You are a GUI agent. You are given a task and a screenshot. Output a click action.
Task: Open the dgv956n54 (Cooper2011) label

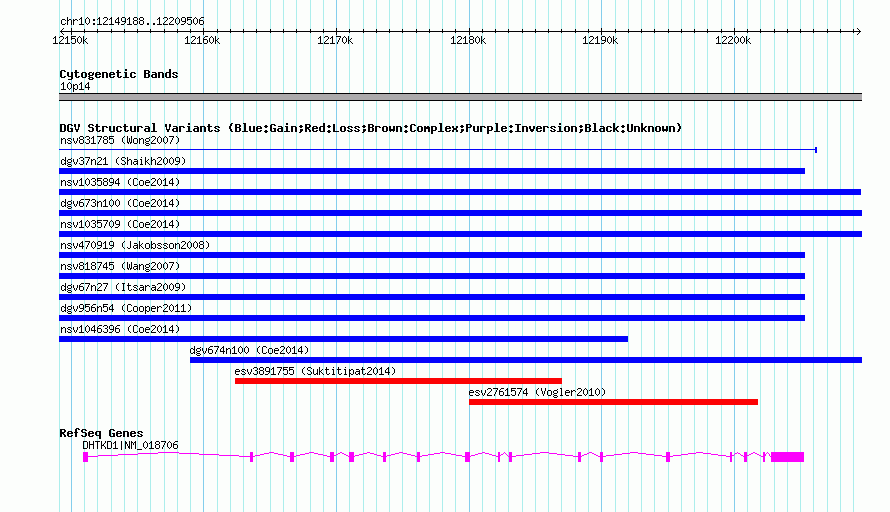pyautogui.click(x=126, y=308)
